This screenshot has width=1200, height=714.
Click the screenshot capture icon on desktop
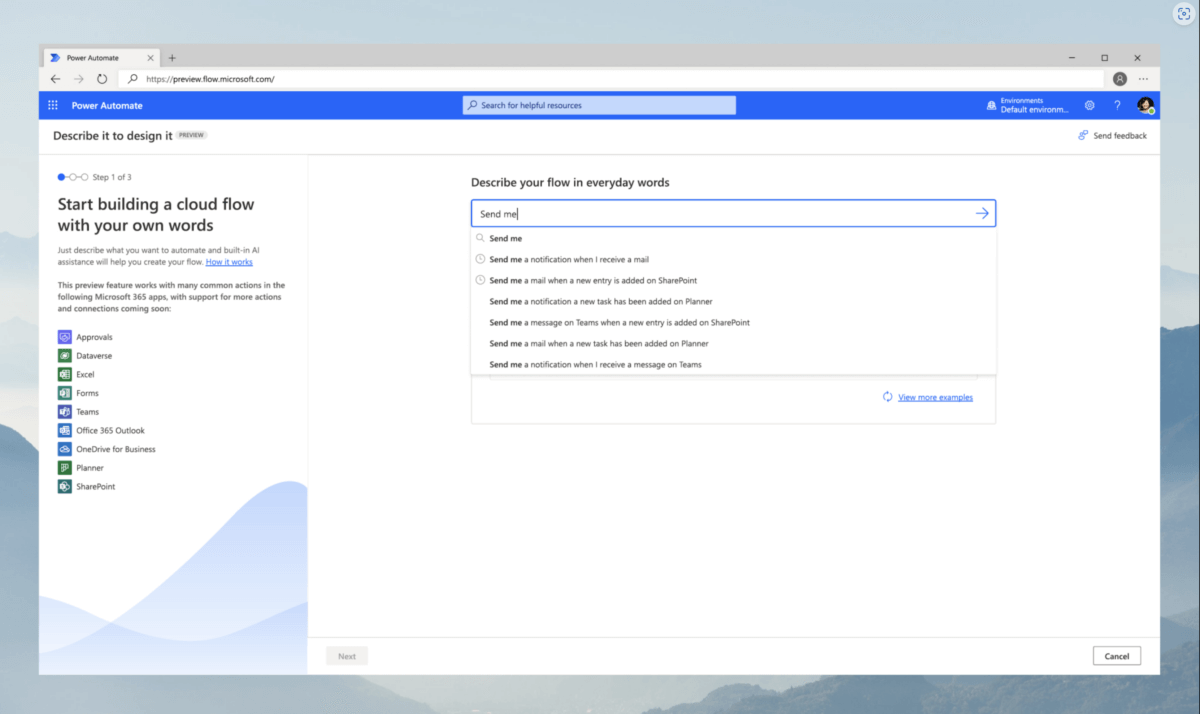(x=1183, y=16)
